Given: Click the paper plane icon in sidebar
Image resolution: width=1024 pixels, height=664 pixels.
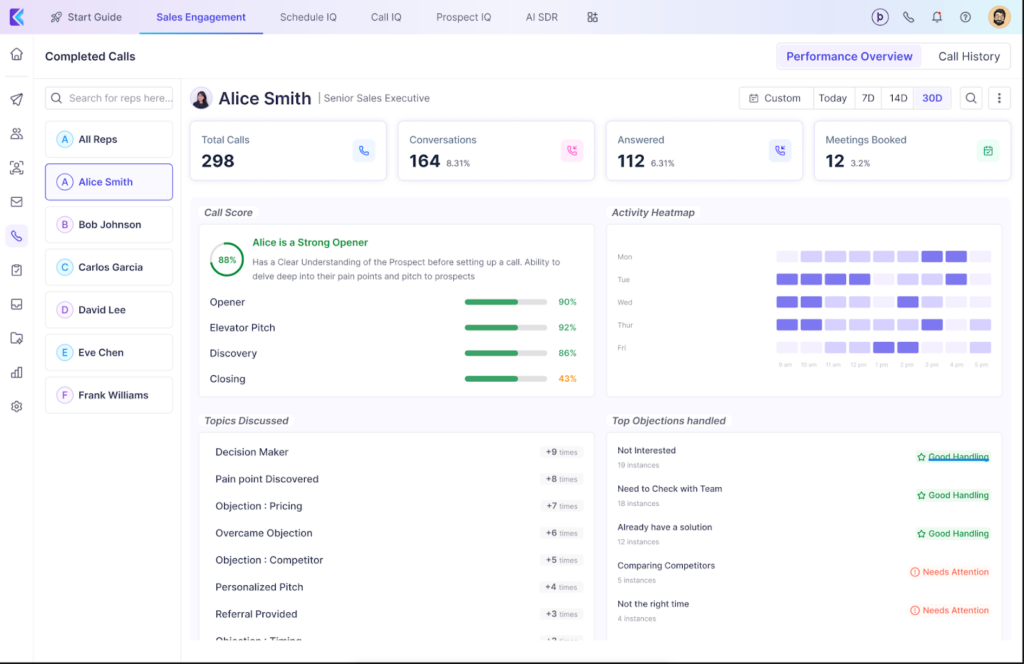Looking at the screenshot, I should pos(16,99).
